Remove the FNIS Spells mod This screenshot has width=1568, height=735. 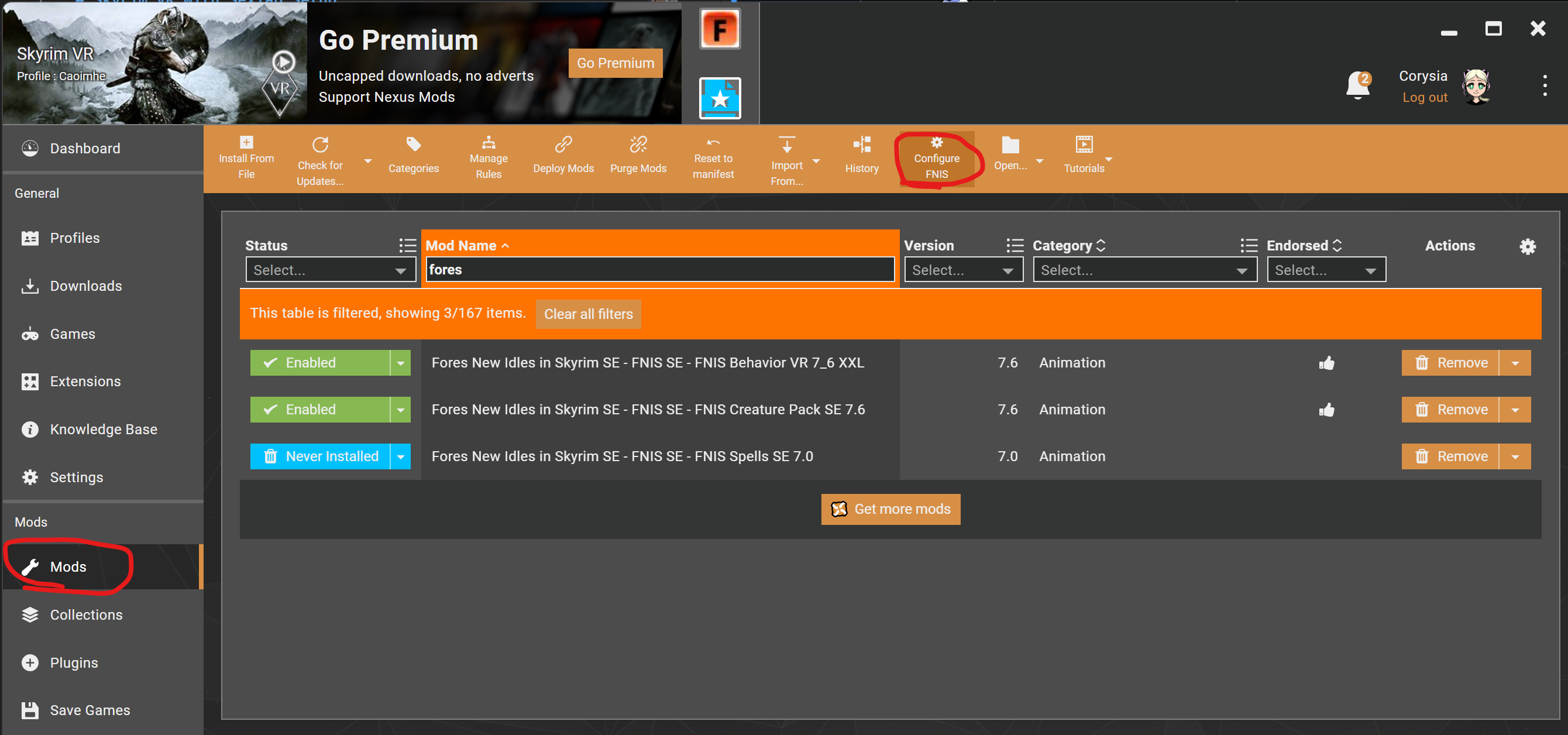click(x=1450, y=456)
